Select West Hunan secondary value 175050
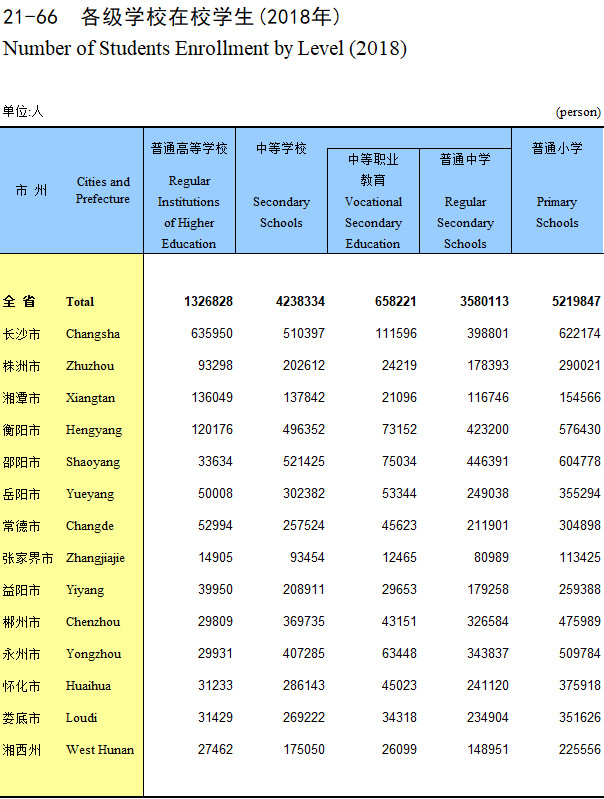This screenshot has width=604, height=799. (x=304, y=750)
